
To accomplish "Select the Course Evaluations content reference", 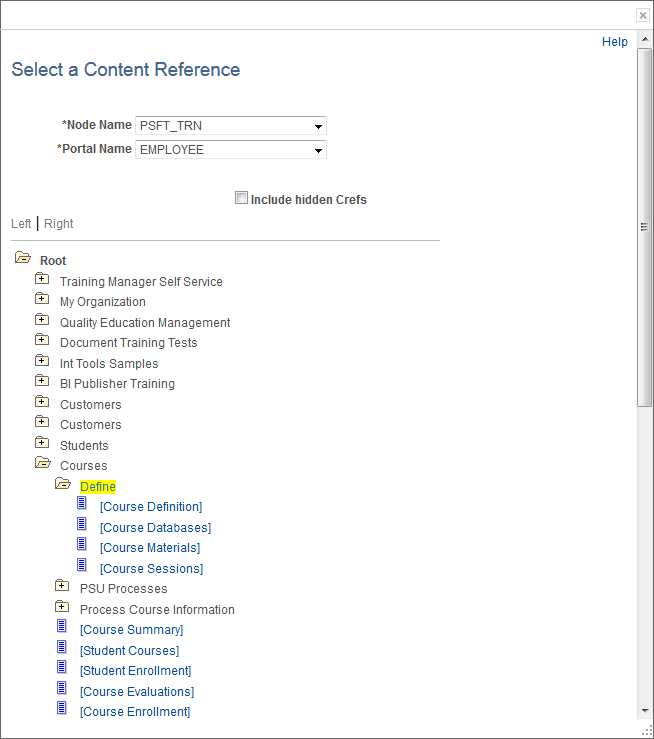I will (x=137, y=691).
